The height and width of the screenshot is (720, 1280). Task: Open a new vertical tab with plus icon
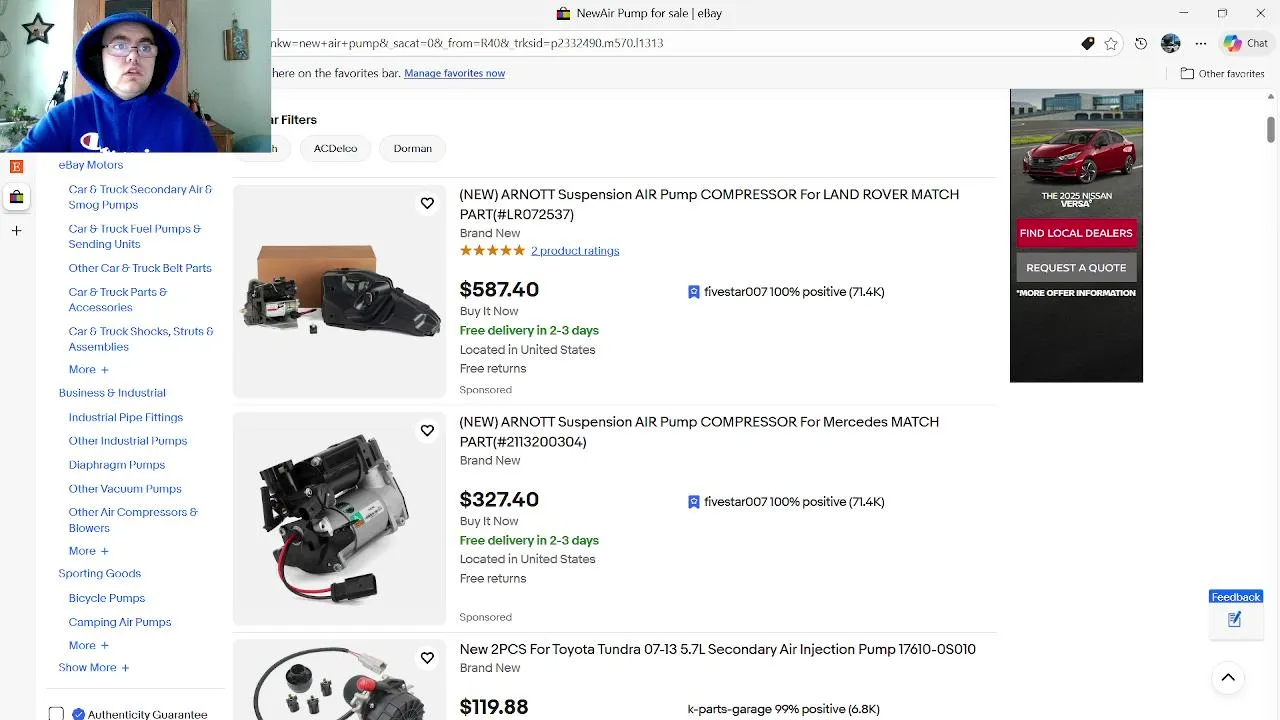[x=16, y=231]
